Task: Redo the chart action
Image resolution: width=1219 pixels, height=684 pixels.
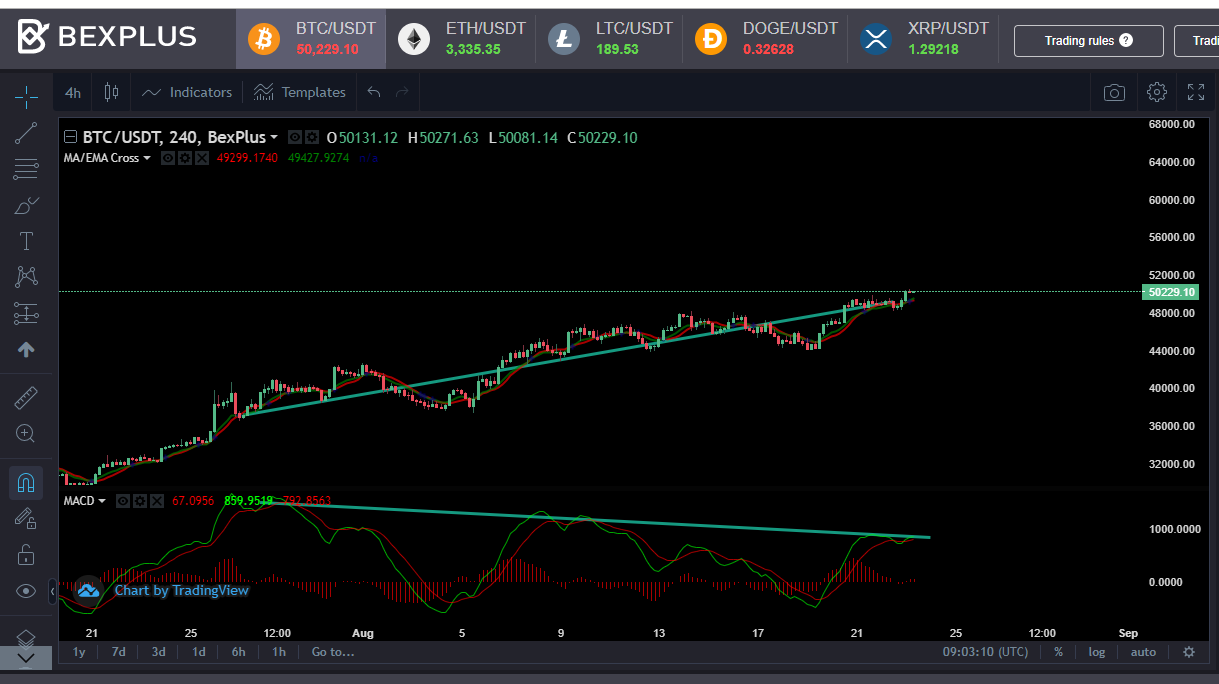Action: click(x=402, y=92)
